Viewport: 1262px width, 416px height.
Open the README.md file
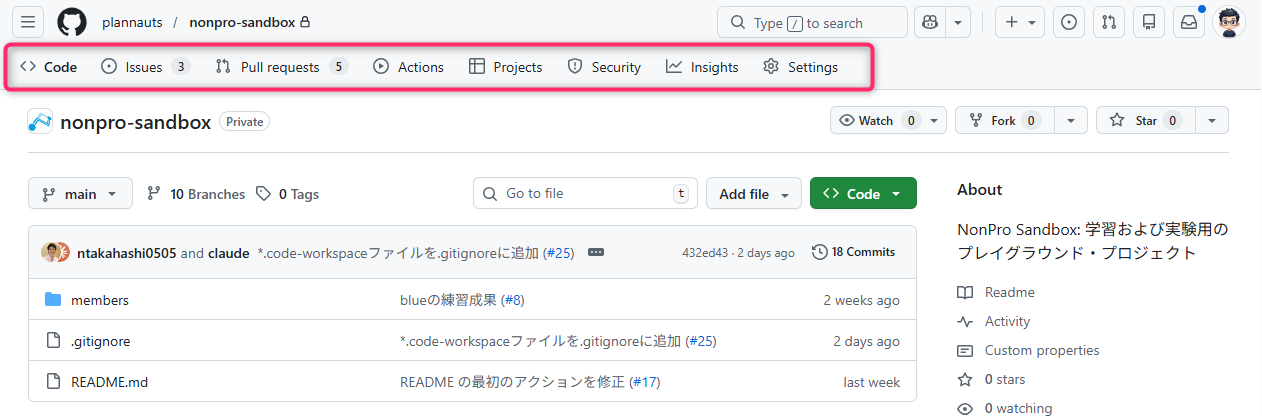(110, 382)
